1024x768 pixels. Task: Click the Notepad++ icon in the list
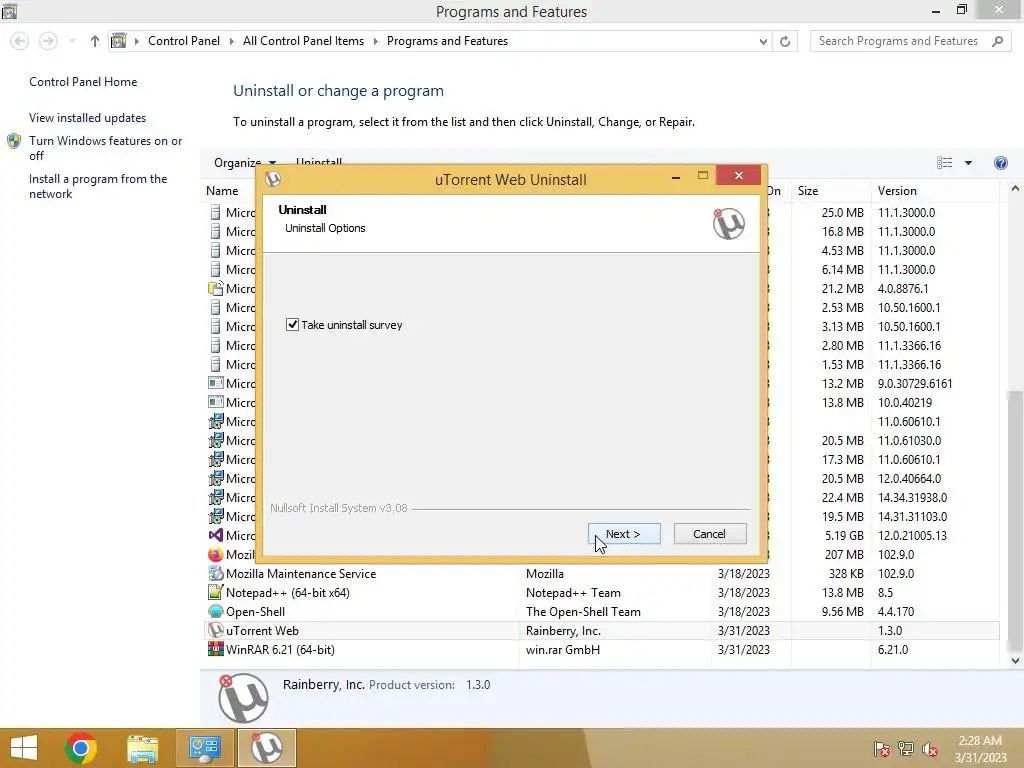click(x=216, y=593)
